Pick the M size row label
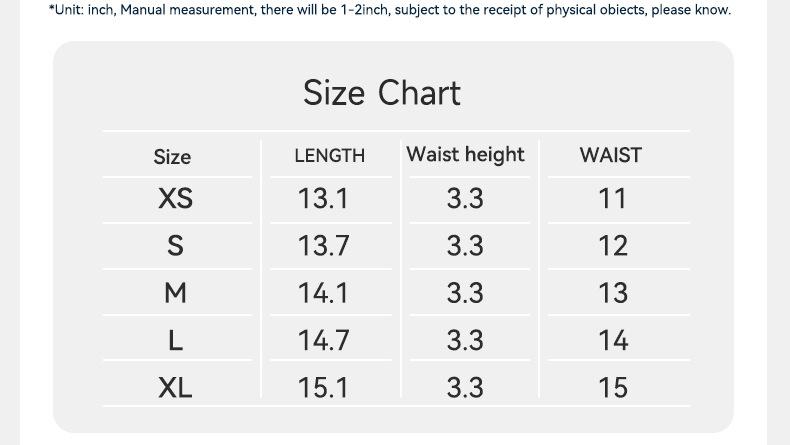 click(x=175, y=293)
